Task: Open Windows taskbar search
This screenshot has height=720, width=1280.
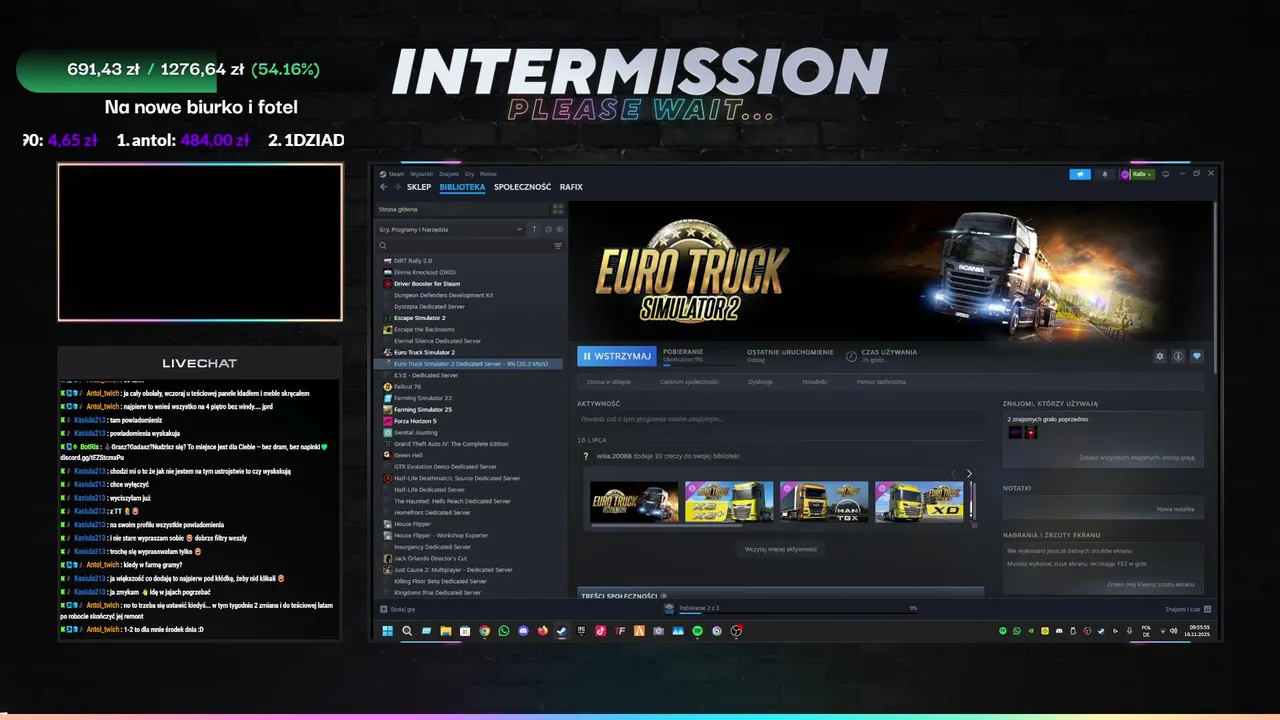Action: pos(407,631)
